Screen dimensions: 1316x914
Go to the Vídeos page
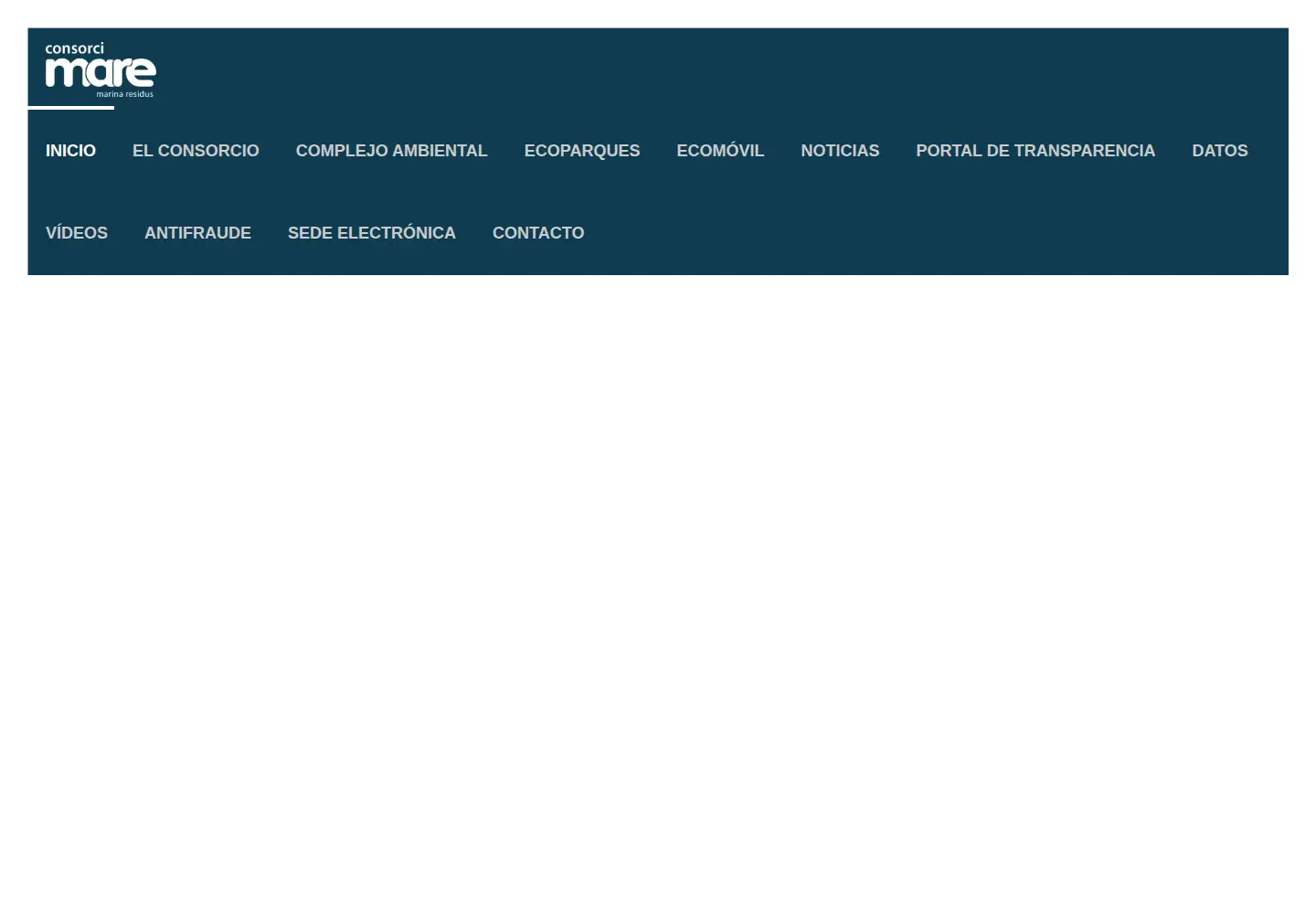click(77, 233)
